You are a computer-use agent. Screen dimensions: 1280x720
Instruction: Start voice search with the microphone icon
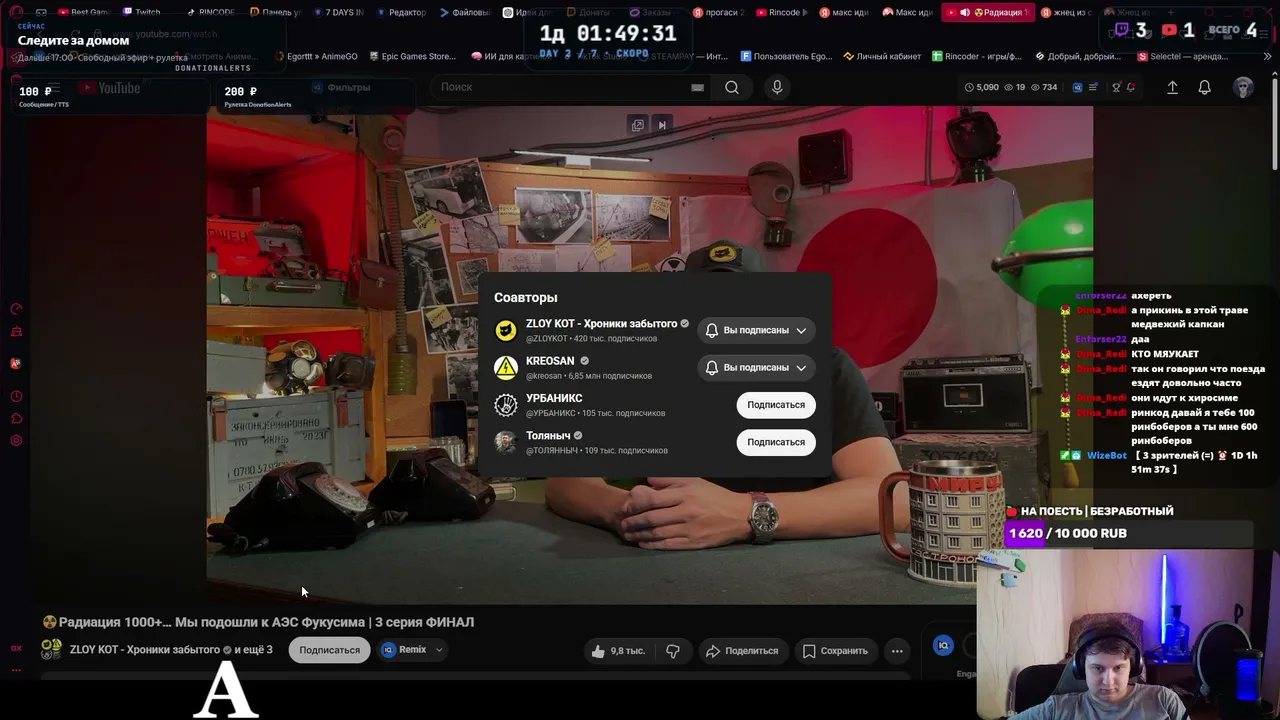coord(777,87)
